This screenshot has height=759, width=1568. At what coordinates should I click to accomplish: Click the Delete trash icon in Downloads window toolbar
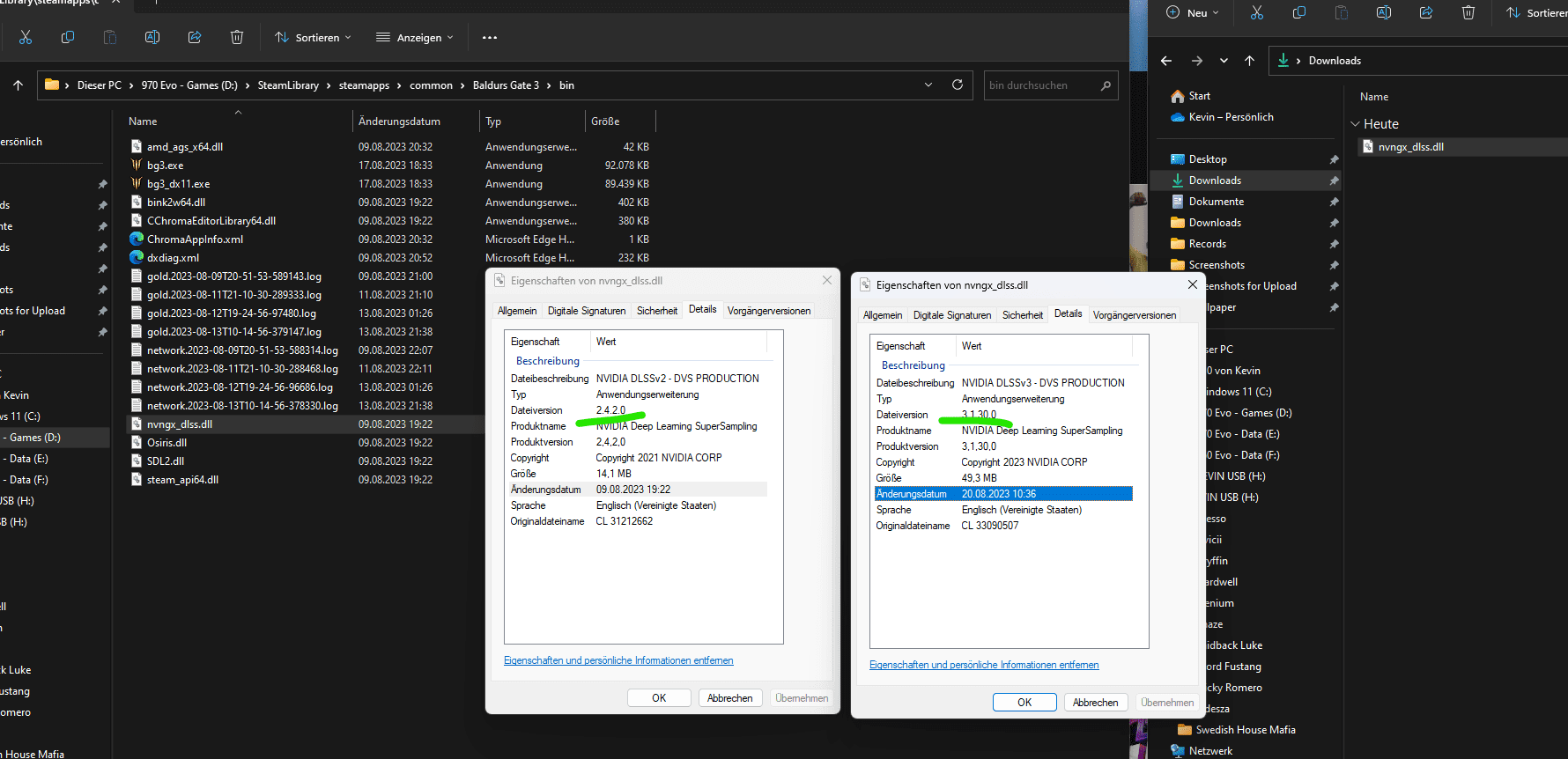[x=1468, y=12]
